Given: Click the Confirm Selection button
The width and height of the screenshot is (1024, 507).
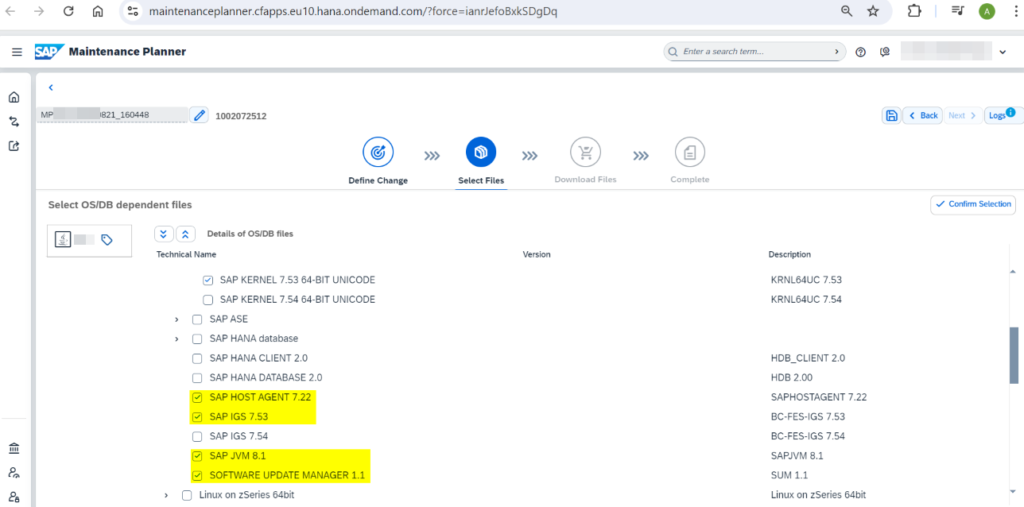Looking at the screenshot, I should tap(973, 204).
